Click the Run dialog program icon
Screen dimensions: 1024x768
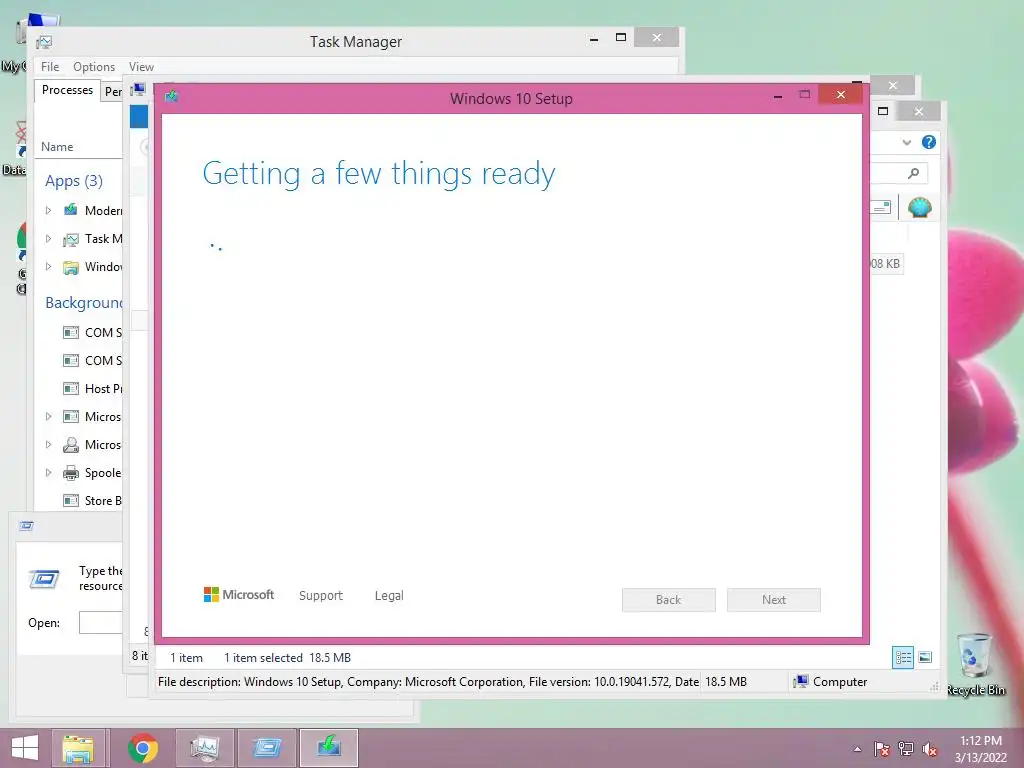click(44, 579)
